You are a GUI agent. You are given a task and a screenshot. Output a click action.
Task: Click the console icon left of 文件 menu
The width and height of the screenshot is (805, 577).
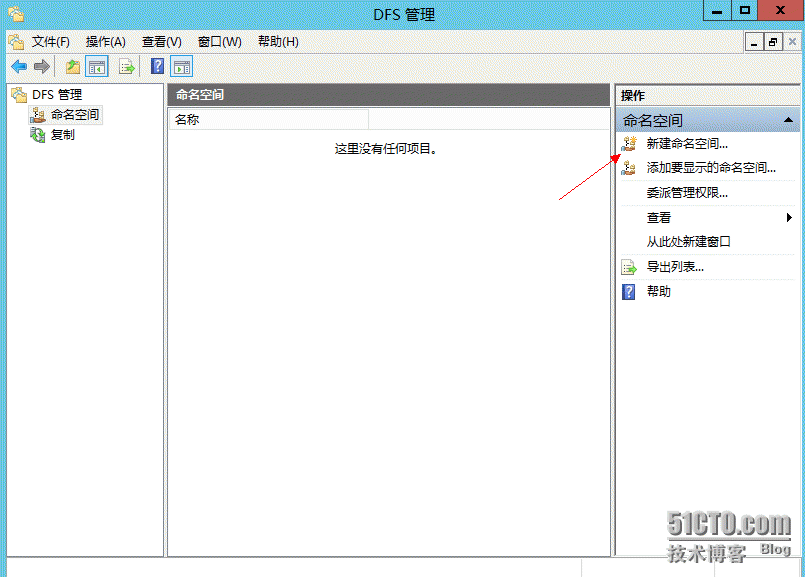pos(16,42)
